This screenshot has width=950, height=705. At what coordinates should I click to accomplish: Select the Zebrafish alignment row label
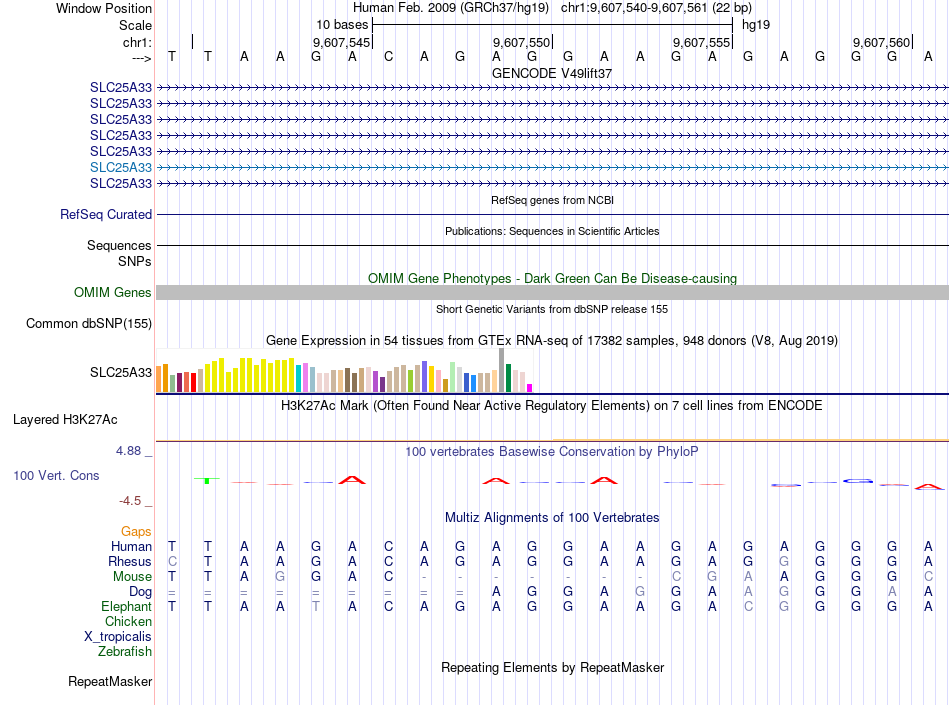click(x=125, y=652)
